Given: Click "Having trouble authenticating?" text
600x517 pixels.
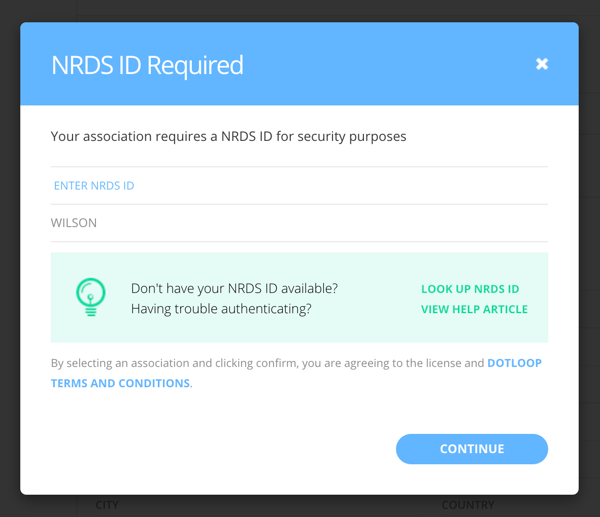Looking at the screenshot, I should tap(221, 309).
